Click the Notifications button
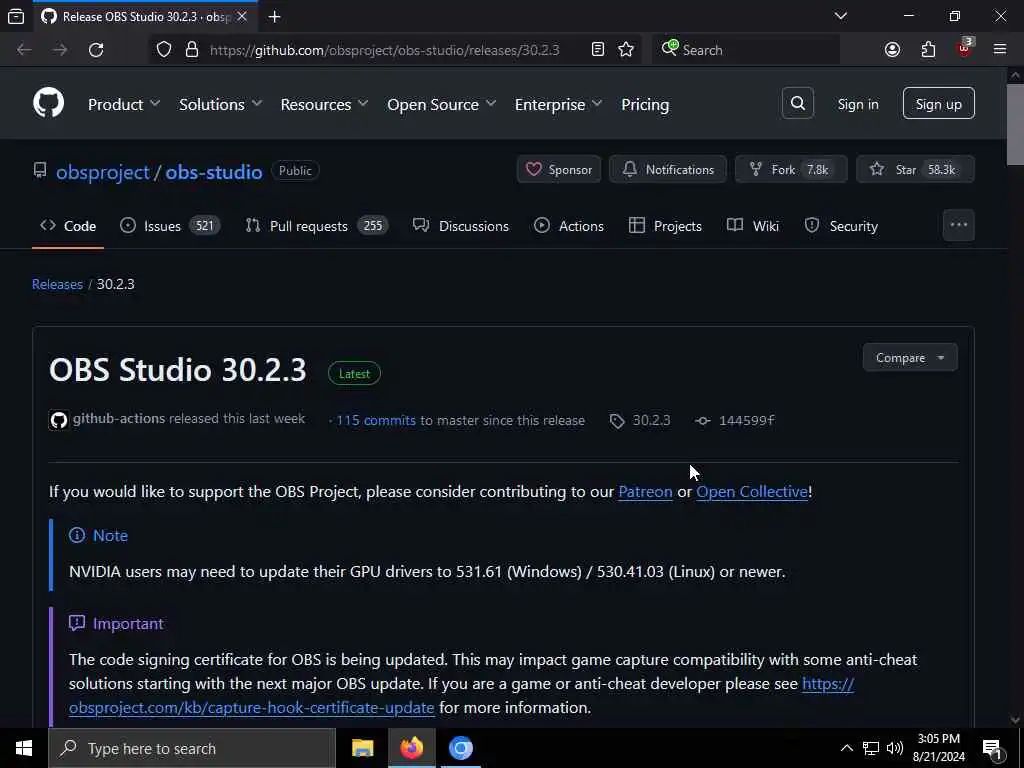Image resolution: width=1024 pixels, height=768 pixels. 667,170
